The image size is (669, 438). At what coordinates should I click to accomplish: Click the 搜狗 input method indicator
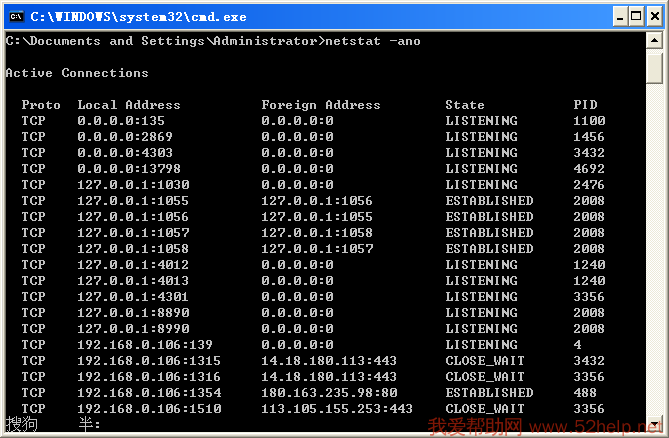point(22,425)
